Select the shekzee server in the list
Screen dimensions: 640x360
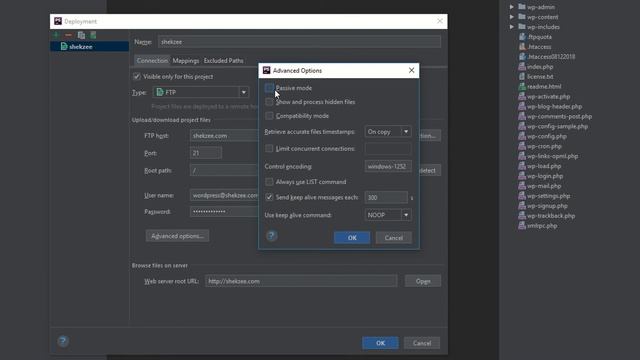tap(89, 47)
